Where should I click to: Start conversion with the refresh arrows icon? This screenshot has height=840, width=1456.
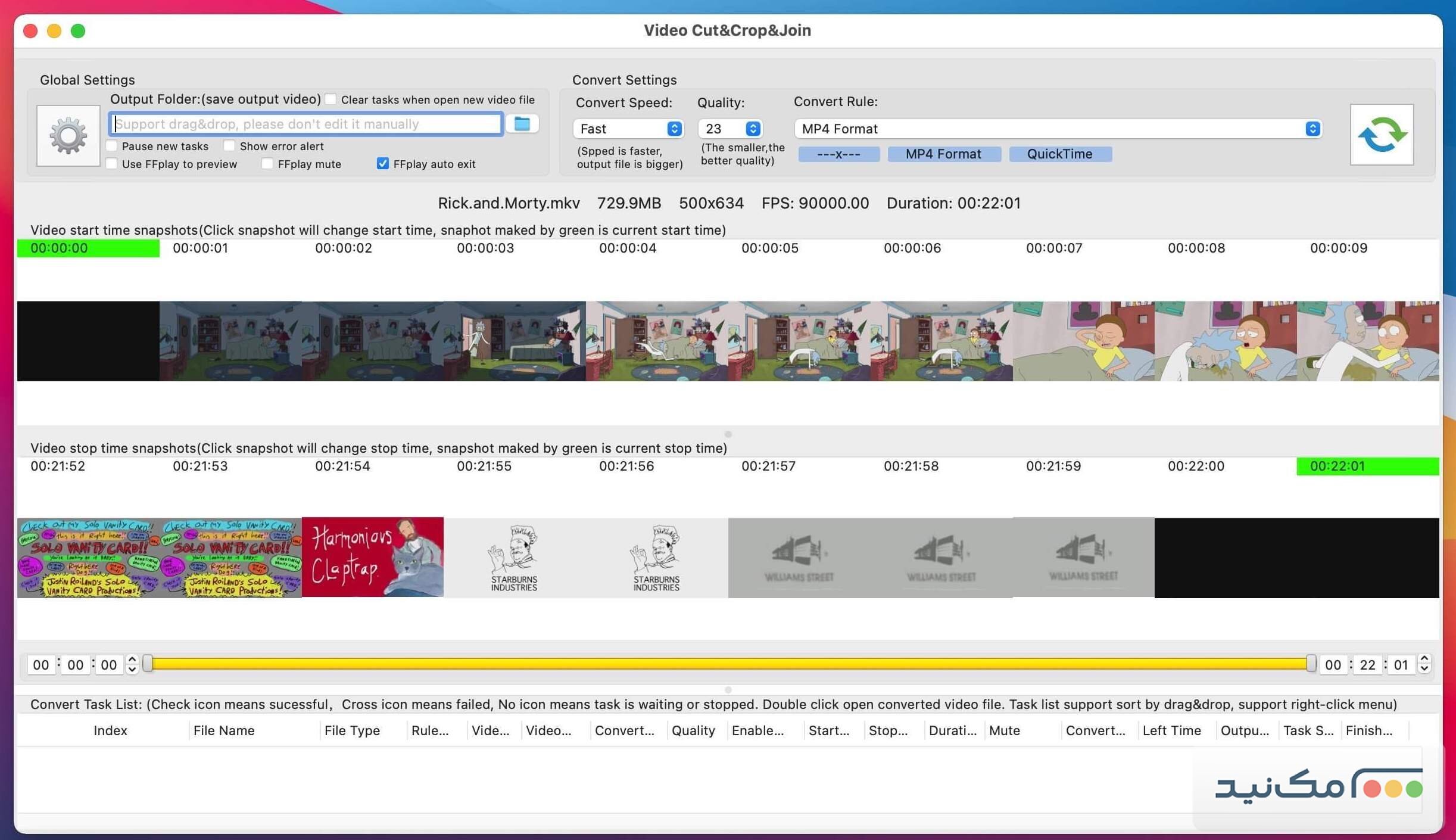(x=1381, y=135)
